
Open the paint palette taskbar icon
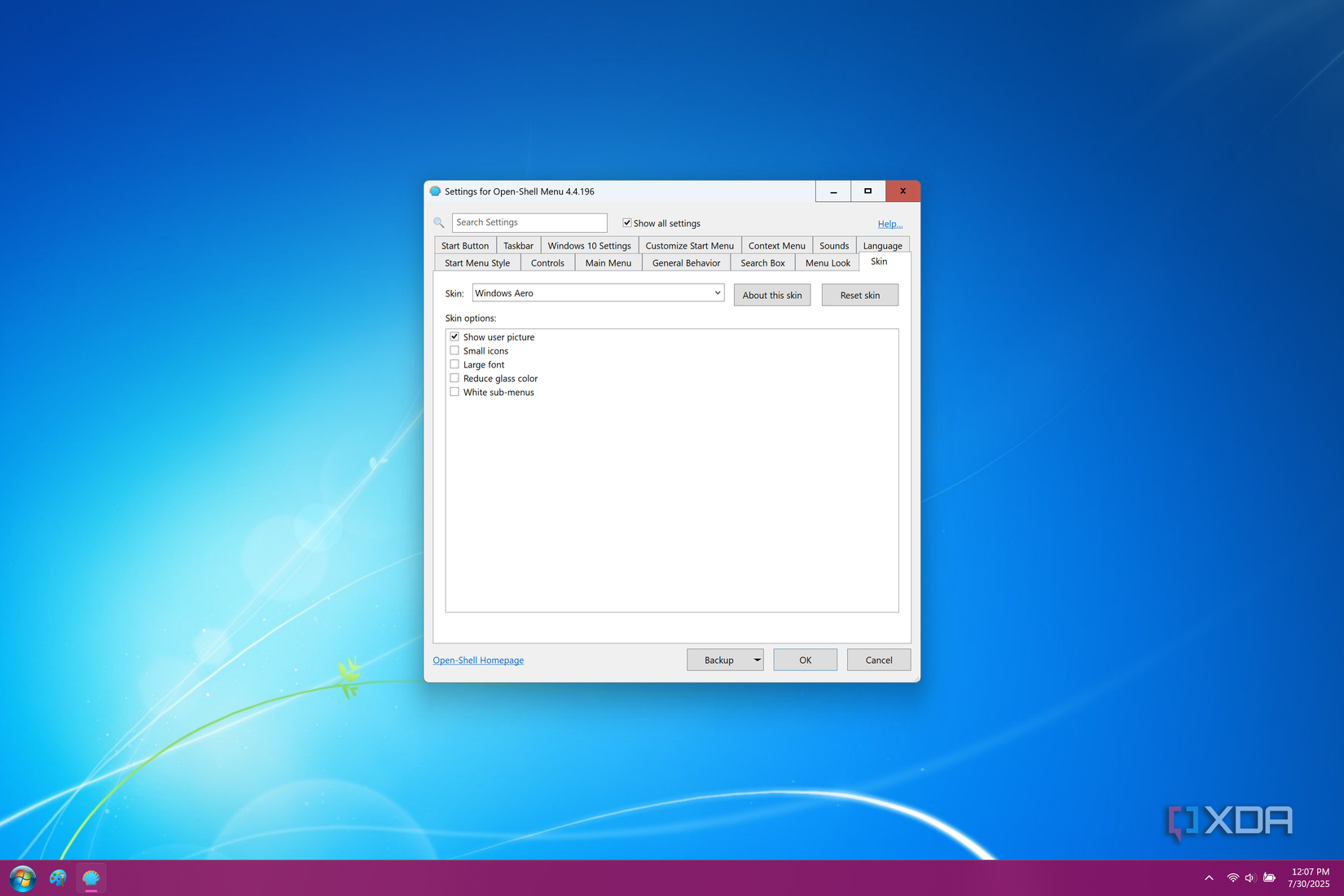tap(58, 878)
